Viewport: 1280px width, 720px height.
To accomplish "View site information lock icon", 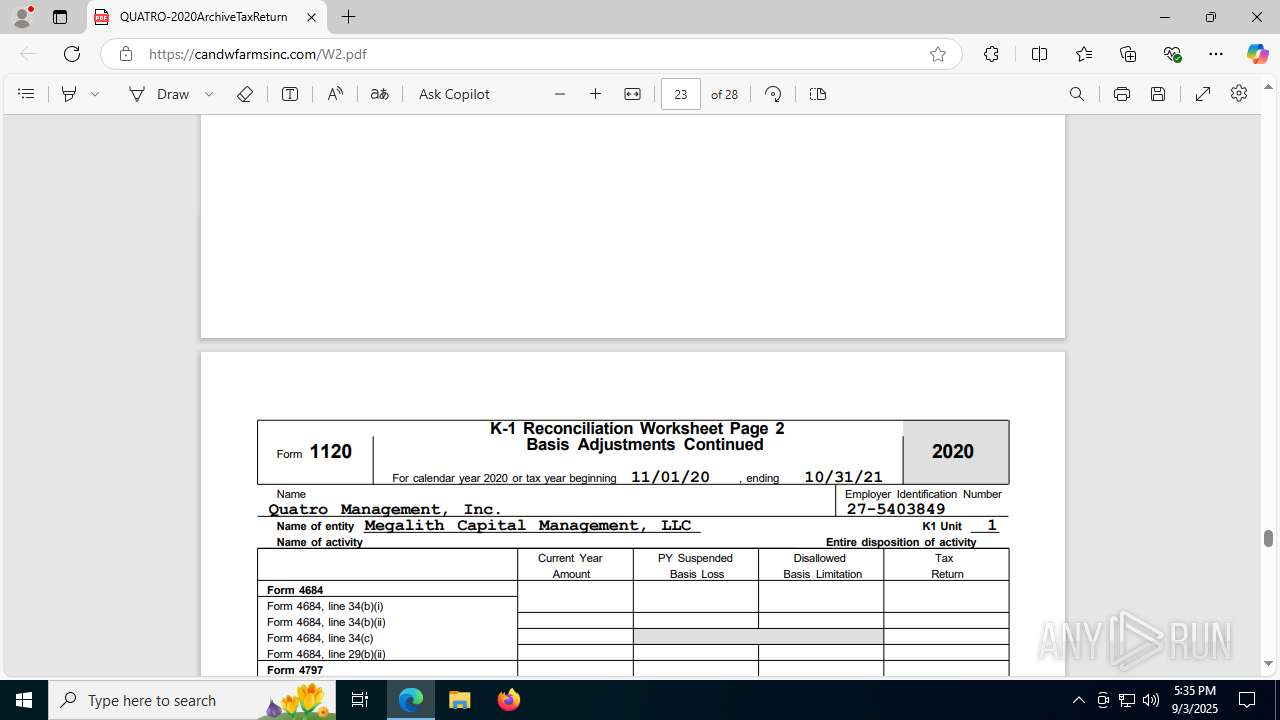I will pyautogui.click(x=126, y=54).
